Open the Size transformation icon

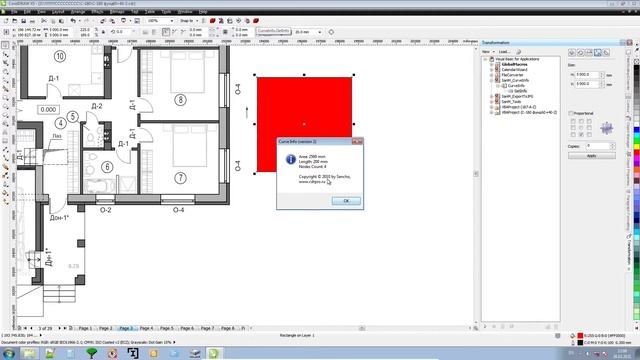pyautogui.click(x=598, y=53)
